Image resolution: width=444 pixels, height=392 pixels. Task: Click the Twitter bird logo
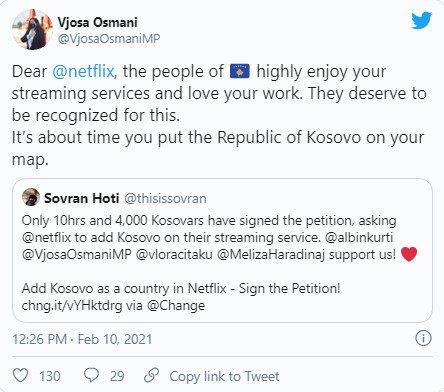421,21
